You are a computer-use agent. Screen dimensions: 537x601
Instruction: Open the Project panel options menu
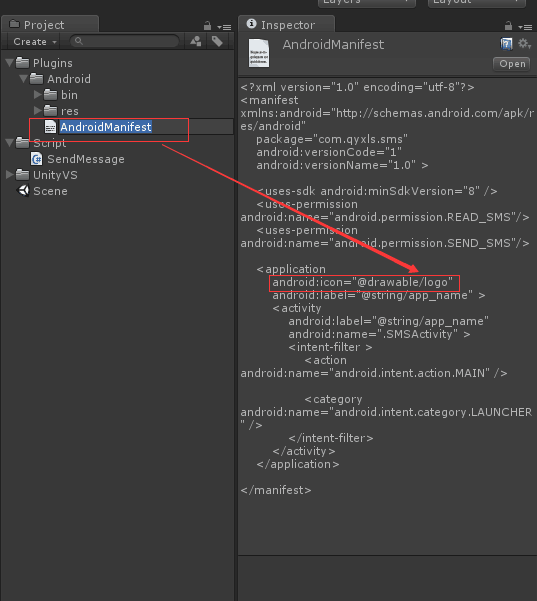(224, 27)
